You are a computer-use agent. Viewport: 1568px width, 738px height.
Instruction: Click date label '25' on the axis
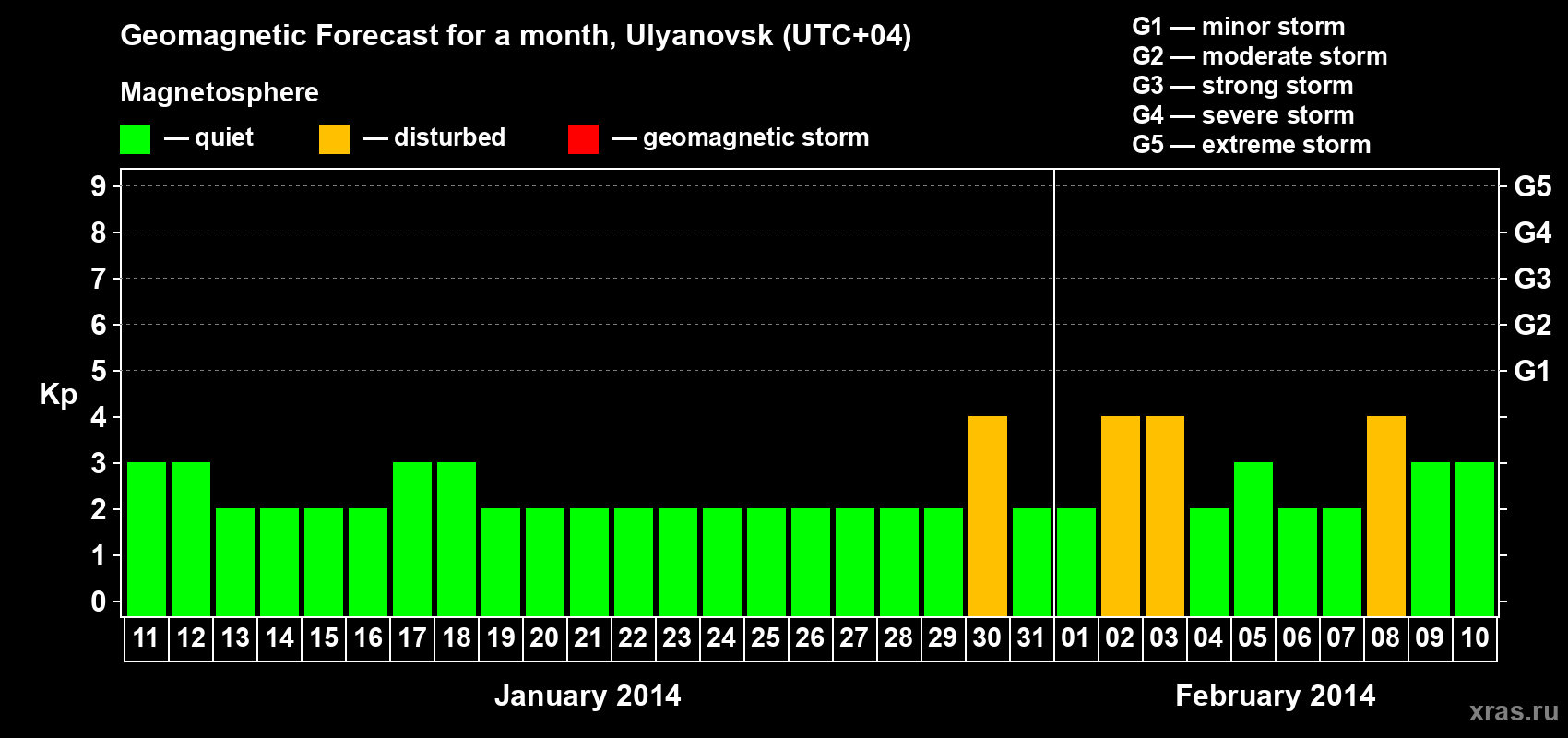[x=766, y=637]
